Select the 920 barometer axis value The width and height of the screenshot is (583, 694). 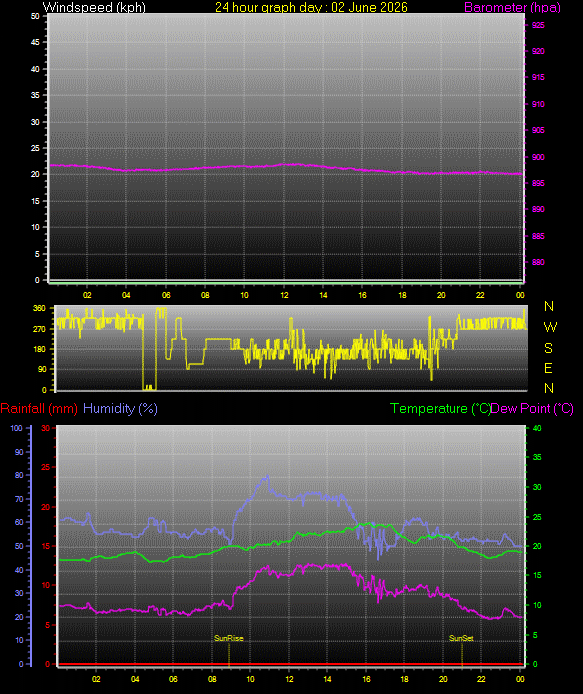(x=538, y=51)
